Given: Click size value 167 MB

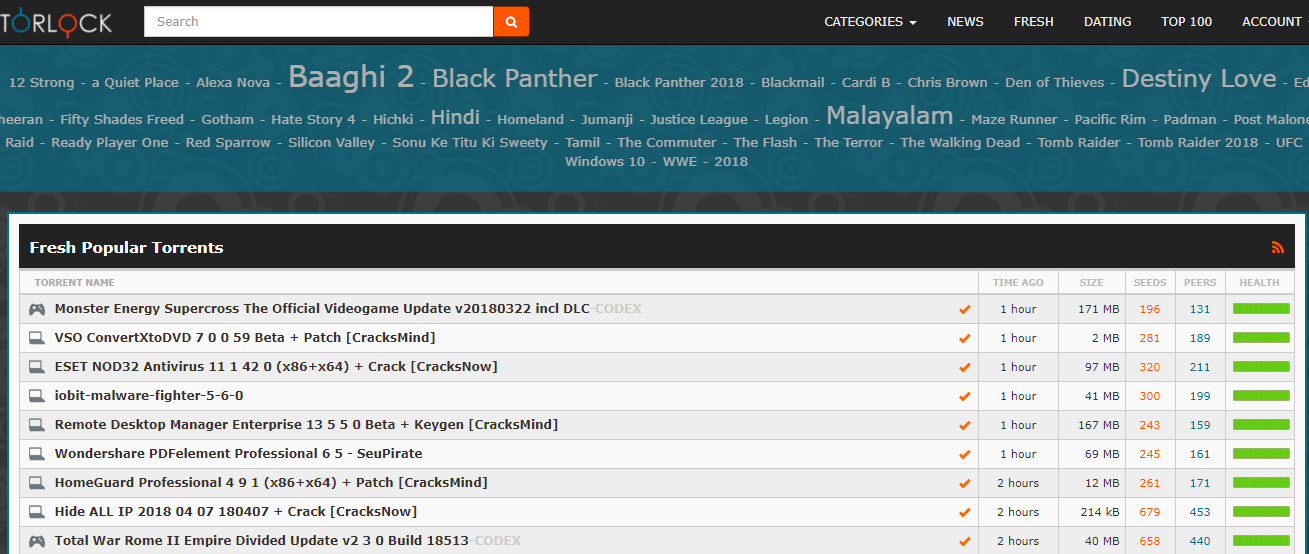Looking at the screenshot, I should point(1099,425).
